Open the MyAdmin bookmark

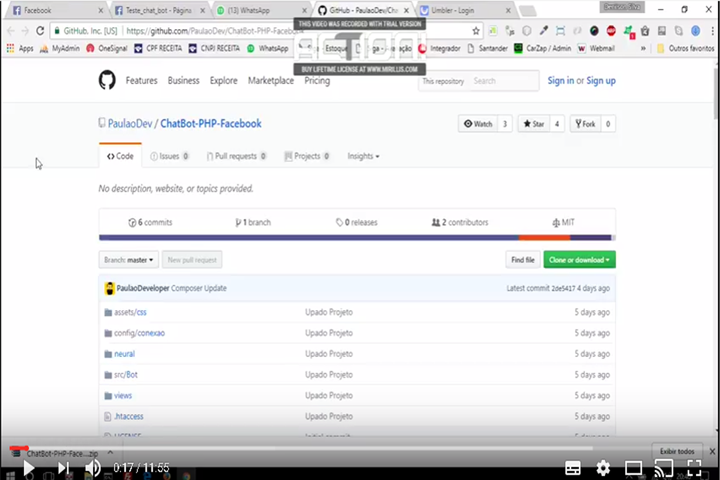pyautogui.click(x=60, y=48)
